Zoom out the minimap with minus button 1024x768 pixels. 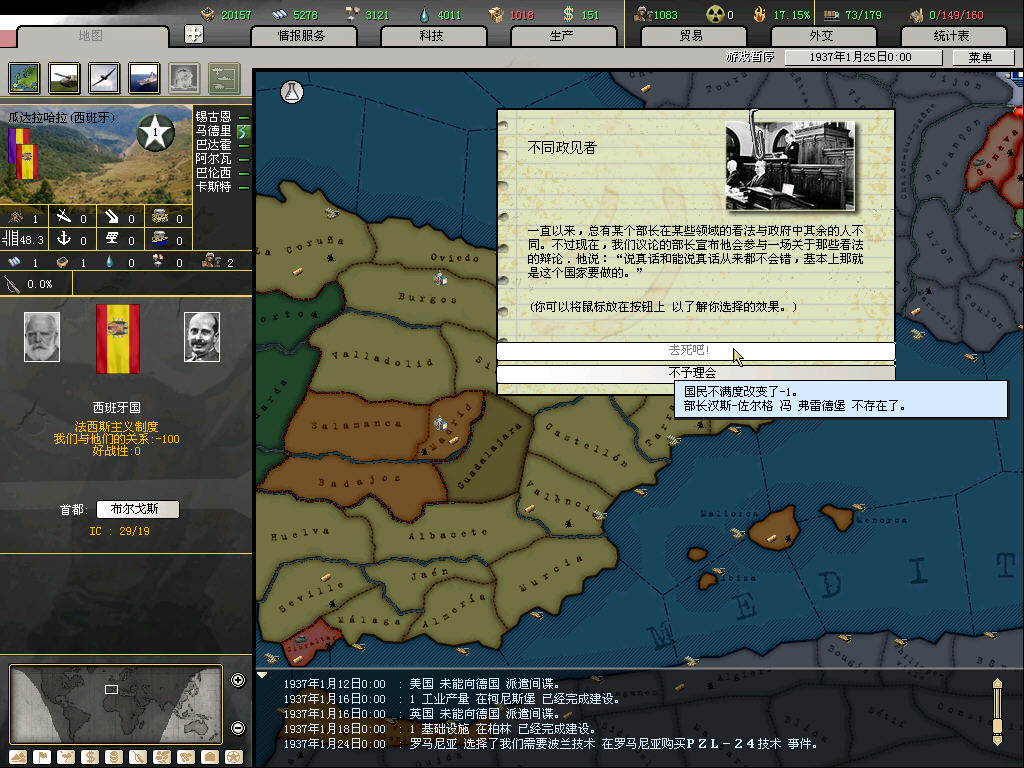(x=238, y=728)
